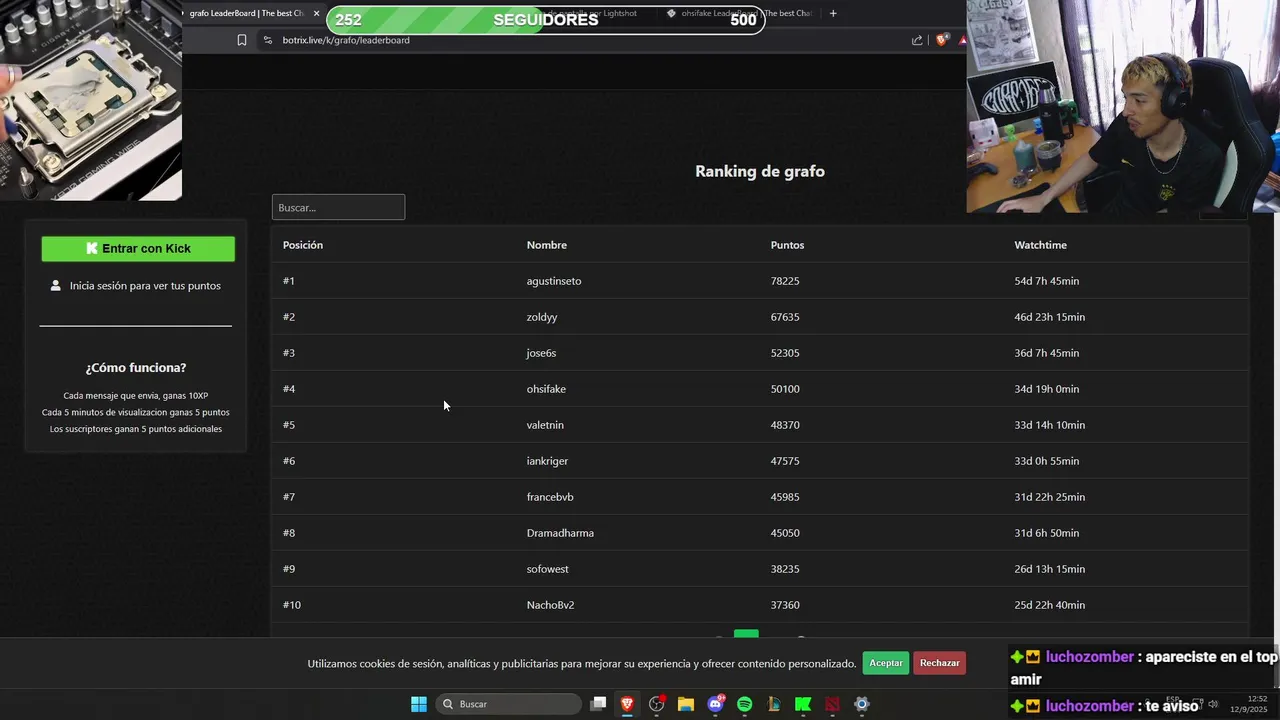
Task: Open League of Legends taskbar icon
Action: 774,704
